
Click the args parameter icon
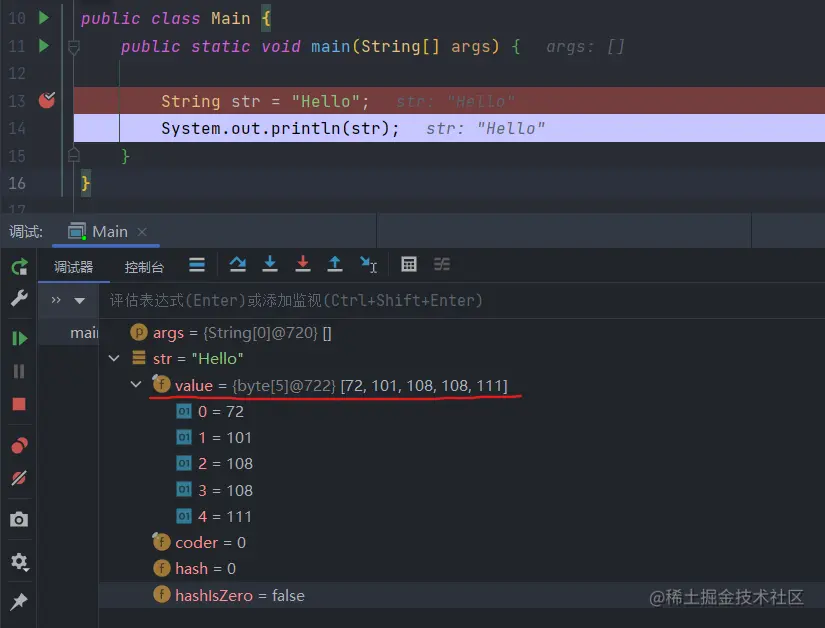[x=138, y=332]
